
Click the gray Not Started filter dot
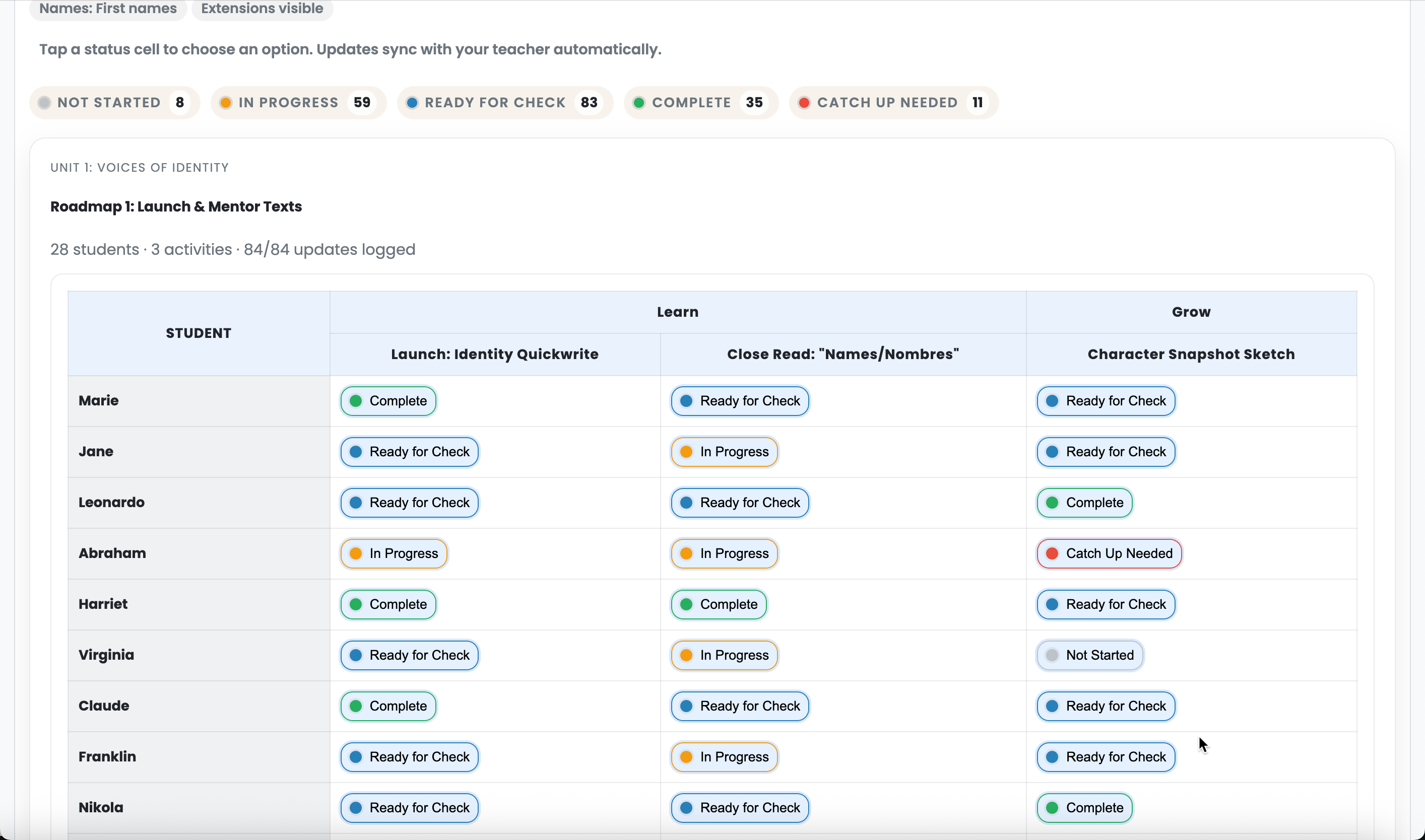point(44,102)
